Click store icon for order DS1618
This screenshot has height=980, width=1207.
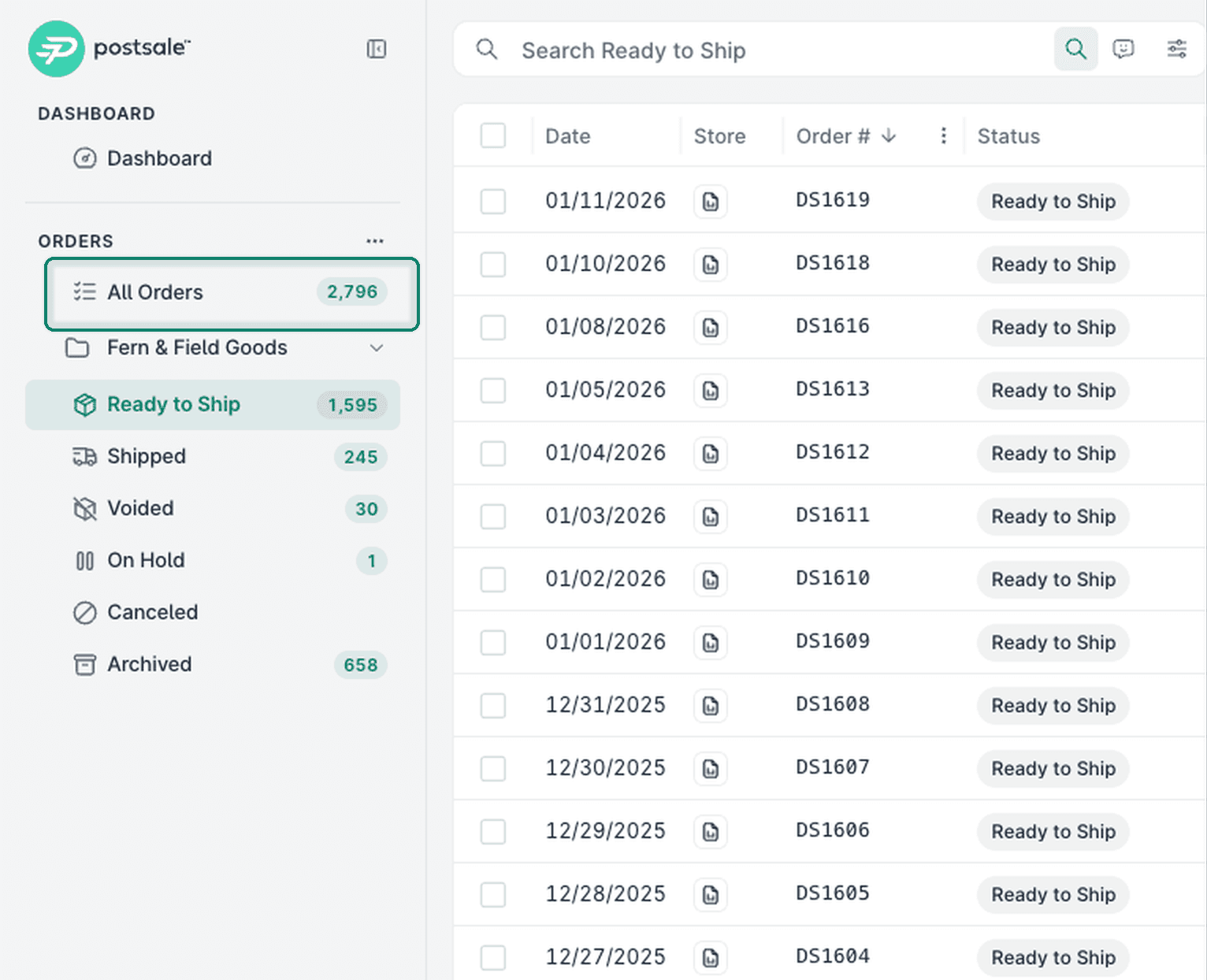(x=711, y=265)
